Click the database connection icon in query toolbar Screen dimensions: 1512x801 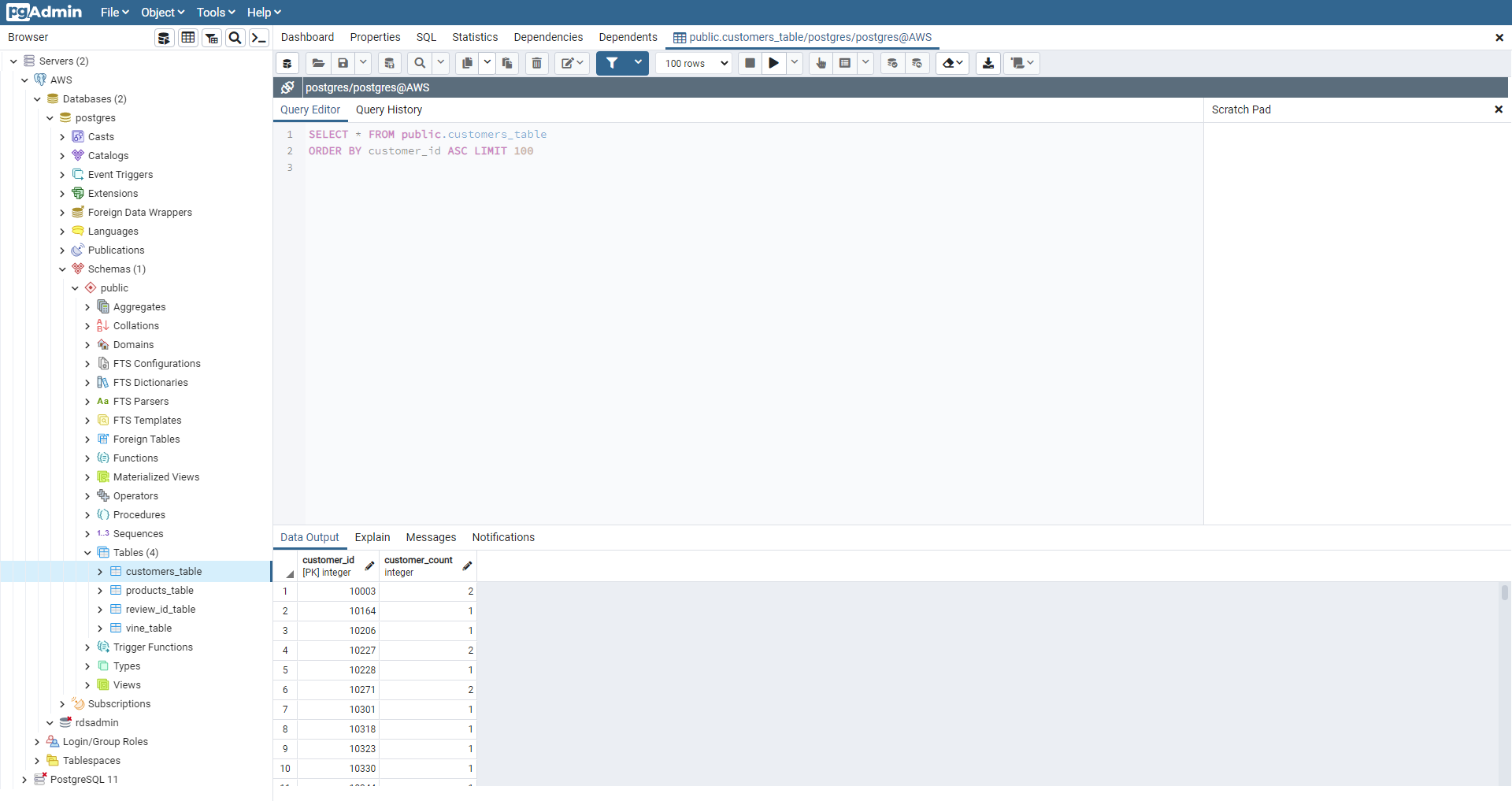tap(287, 63)
